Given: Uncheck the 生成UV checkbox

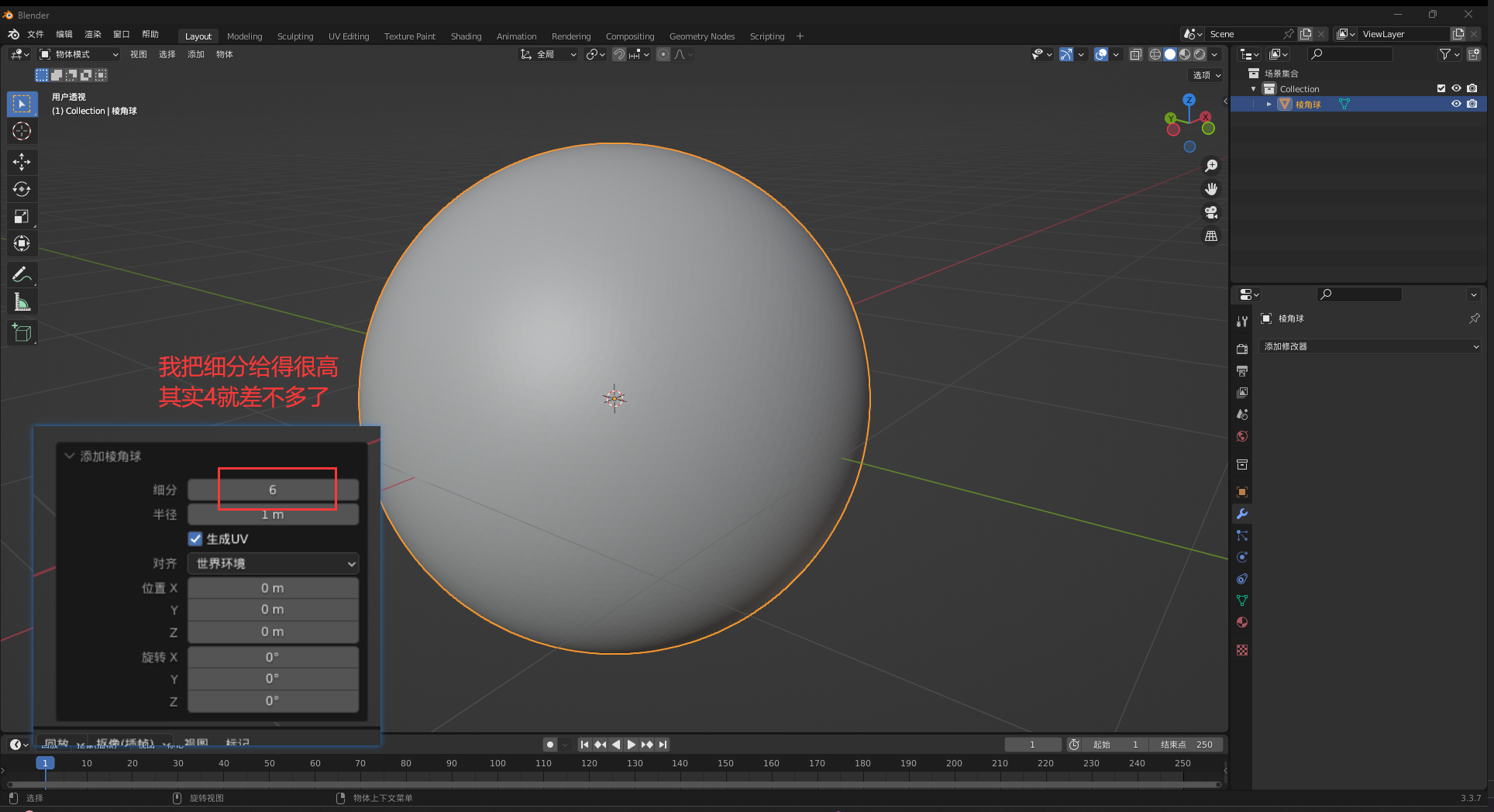Looking at the screenshot, I should [195, 538].
